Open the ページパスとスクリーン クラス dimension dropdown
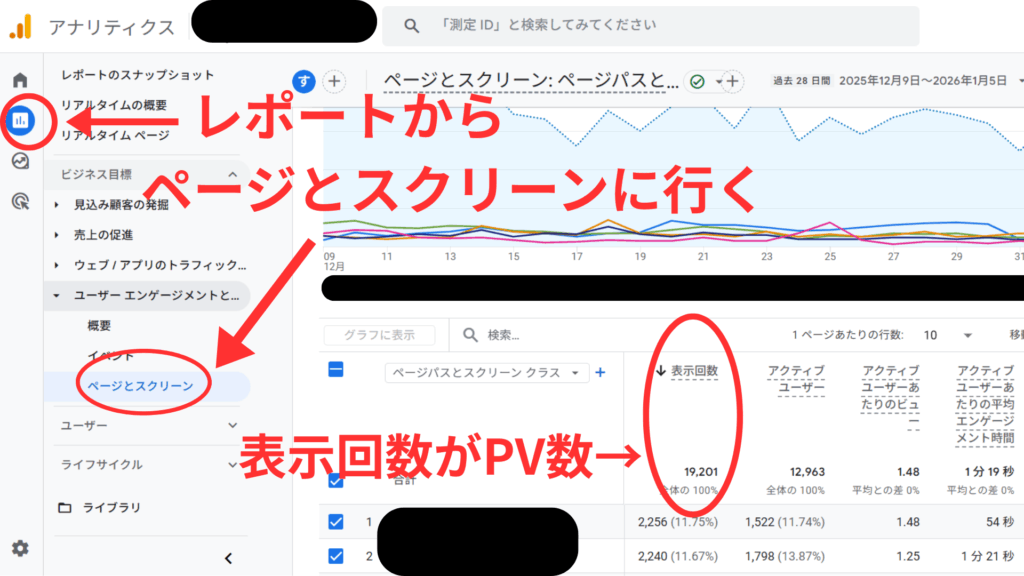 click(x=487, y=372)
